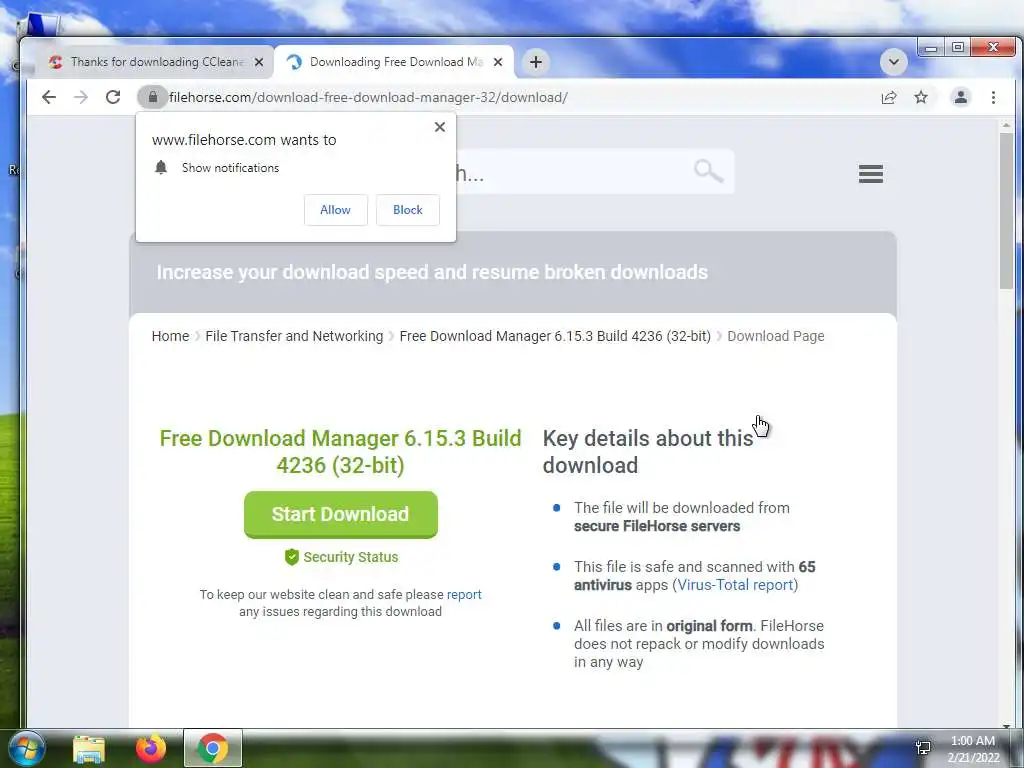This screenshot has height=768, width=1024.
Task: Open a new tab with plus button
Action: 536,62
